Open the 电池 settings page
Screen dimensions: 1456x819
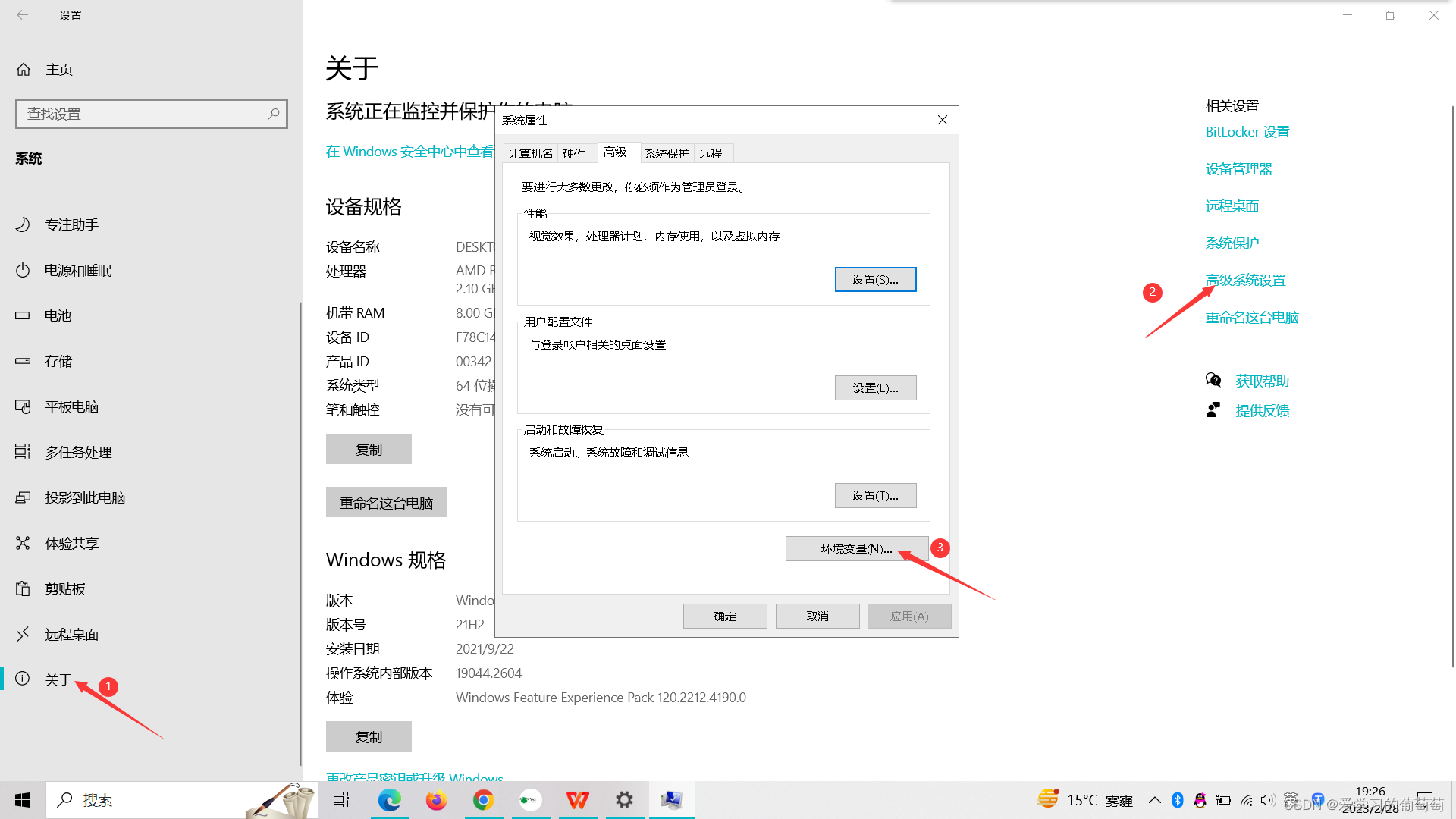coord(58,315)
